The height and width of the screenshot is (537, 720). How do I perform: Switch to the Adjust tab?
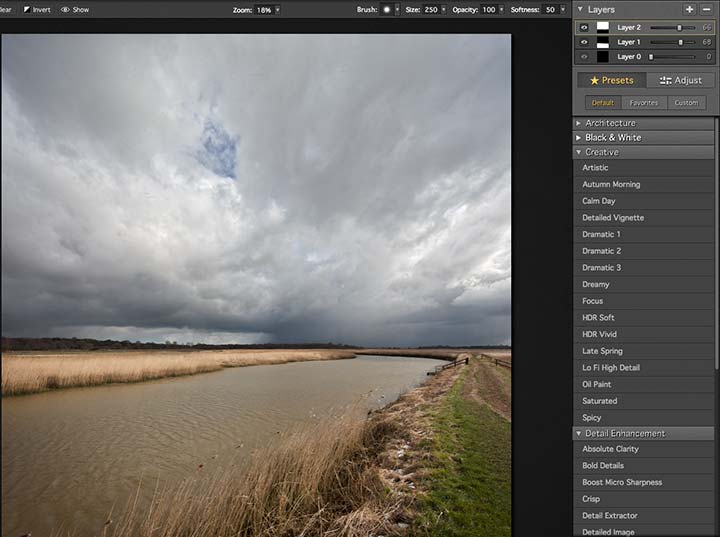click(x=681, y=80)
